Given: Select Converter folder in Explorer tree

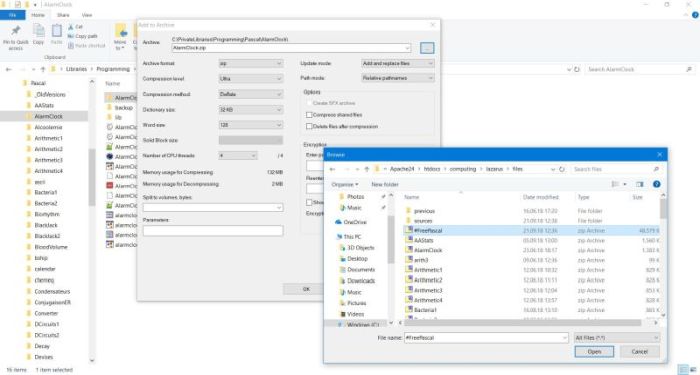Looking at the screenshot, I should (x=46, y=313).
